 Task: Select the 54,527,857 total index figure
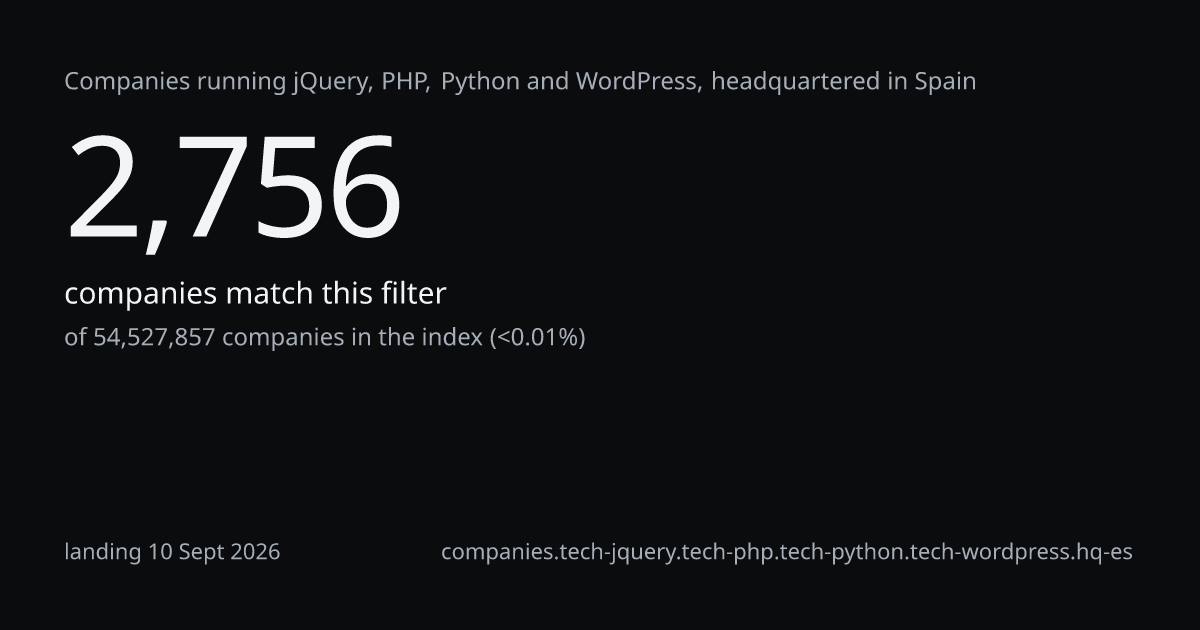tap(154, 338)
